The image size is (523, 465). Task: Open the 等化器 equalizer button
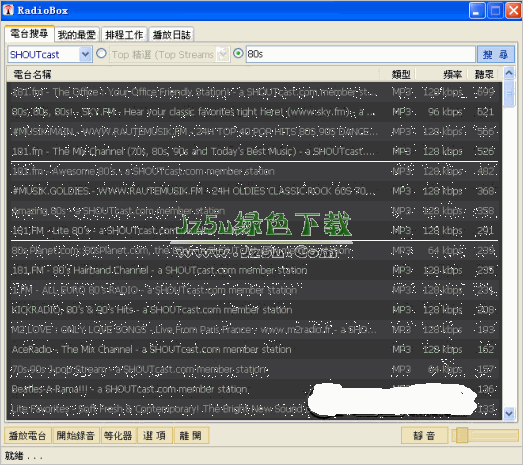pyautogui.click(x=118, y=435)
